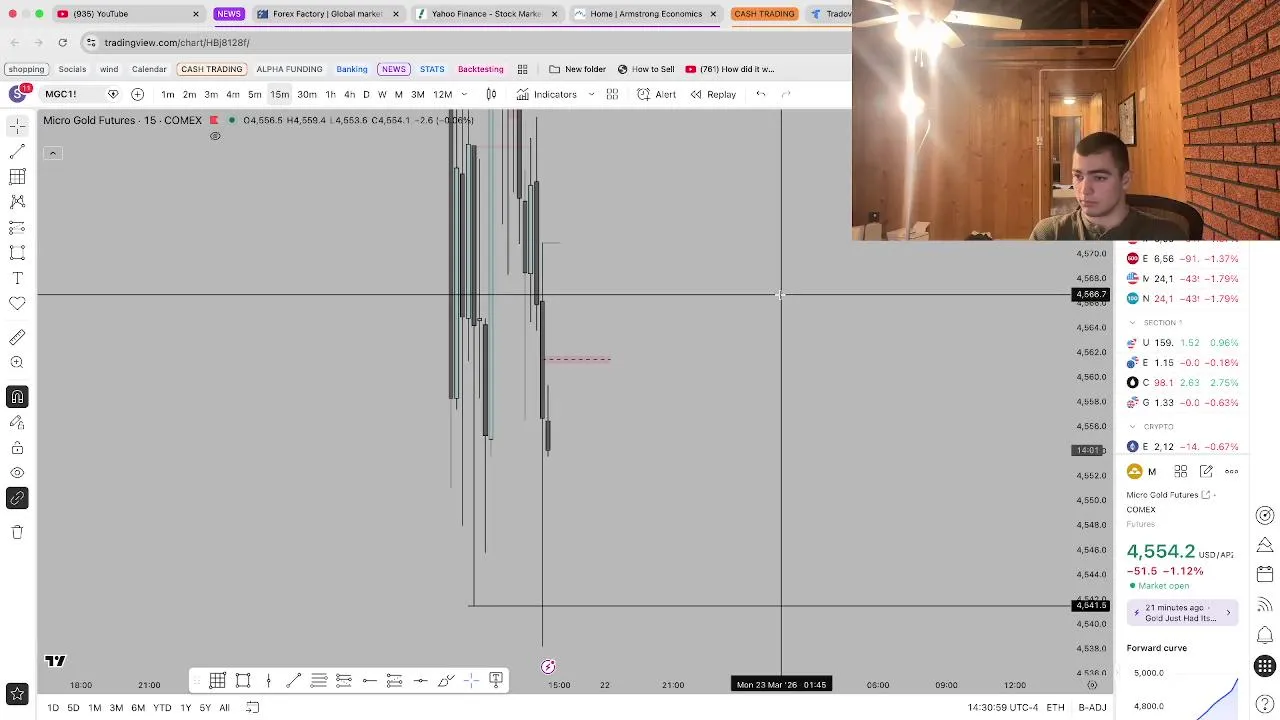The image size is (1280, 720).
Task: Toggle B-ADJ back-adjustment setting
Action: tap(1092, 708)
